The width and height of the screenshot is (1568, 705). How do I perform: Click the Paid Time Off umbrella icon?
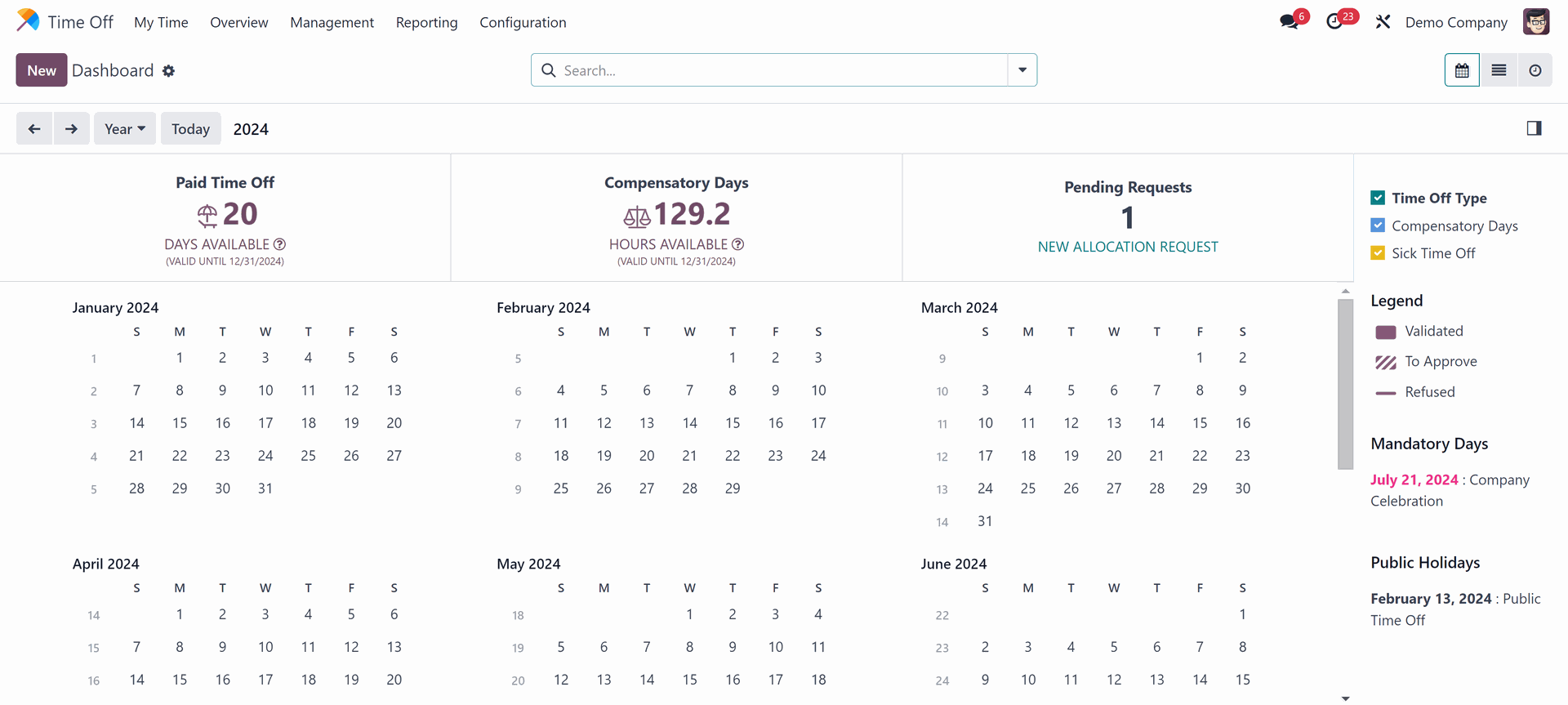click(207, 216)
